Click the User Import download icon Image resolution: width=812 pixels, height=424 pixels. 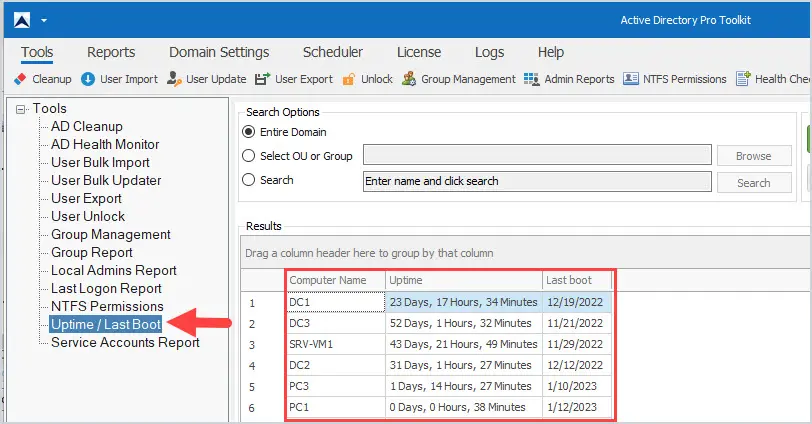coord(88,79)
